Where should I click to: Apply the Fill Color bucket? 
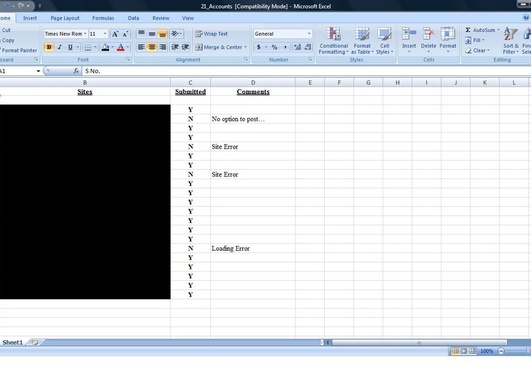point(105,47)
